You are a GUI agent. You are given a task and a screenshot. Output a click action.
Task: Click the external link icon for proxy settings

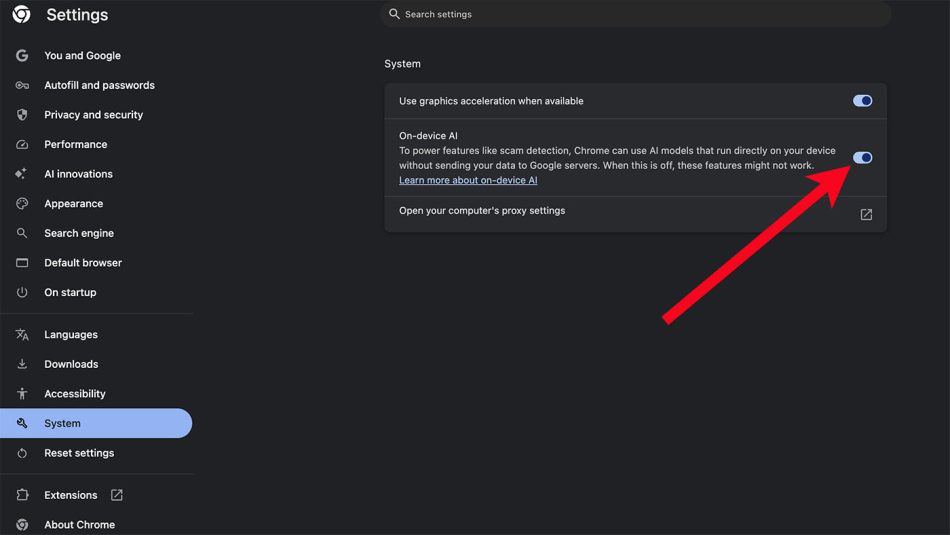pos(866,214)
